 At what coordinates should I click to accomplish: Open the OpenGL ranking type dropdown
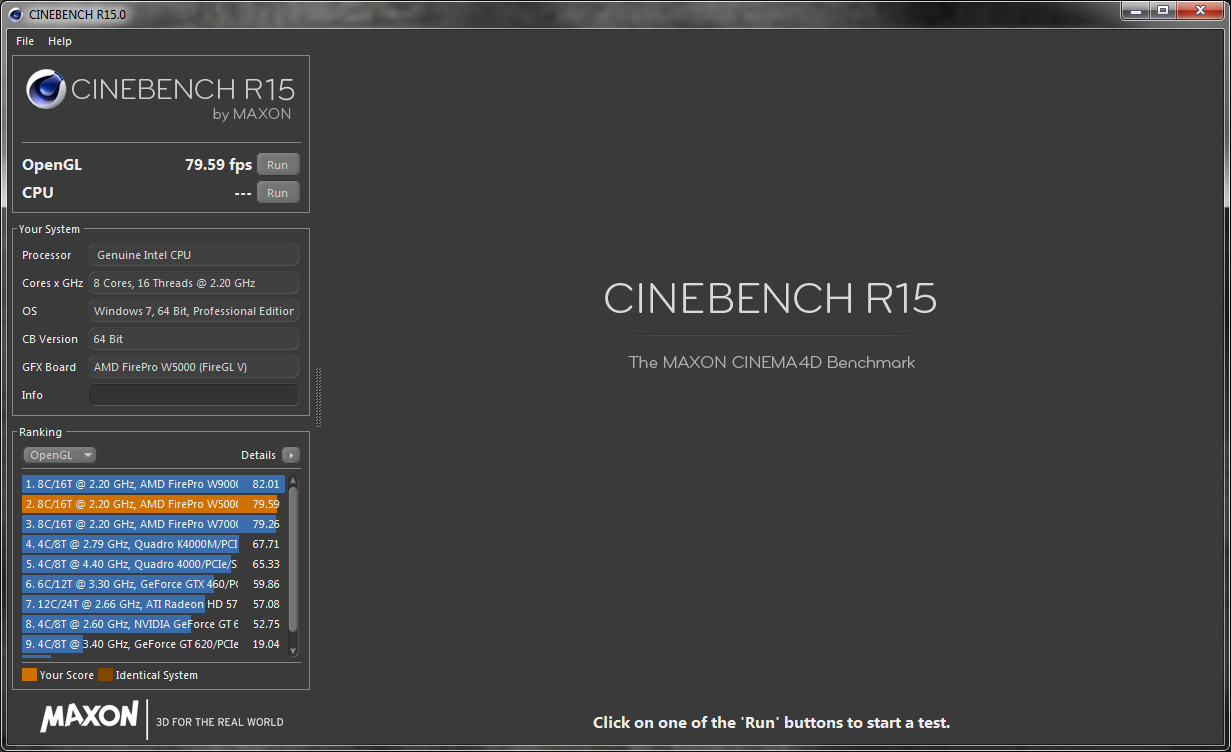[x=60, y=455]
